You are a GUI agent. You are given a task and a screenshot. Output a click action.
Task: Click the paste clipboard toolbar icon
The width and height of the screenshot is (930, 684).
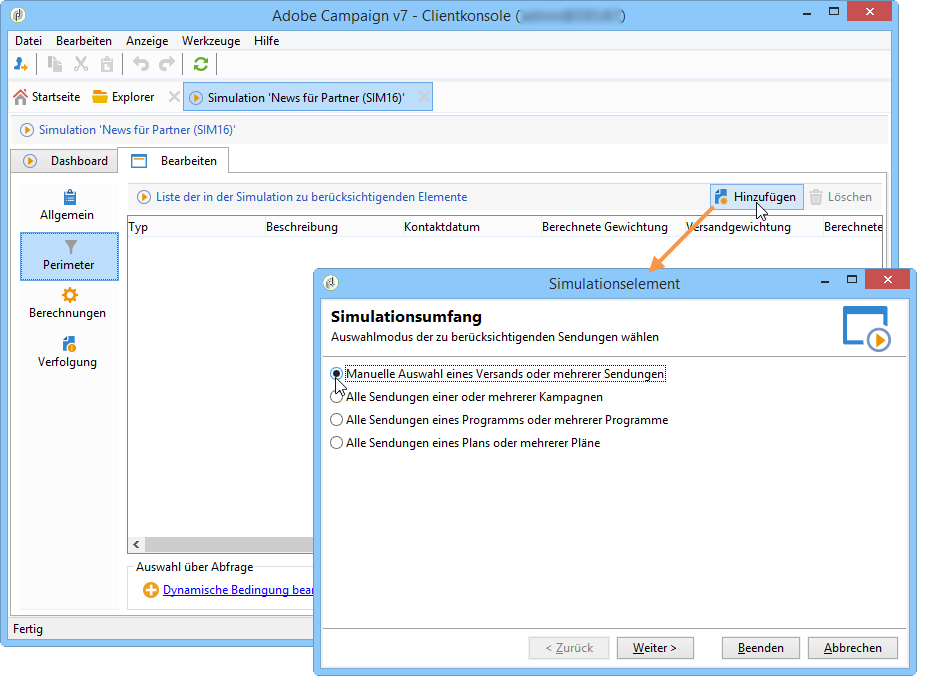[x=107, y=64]
